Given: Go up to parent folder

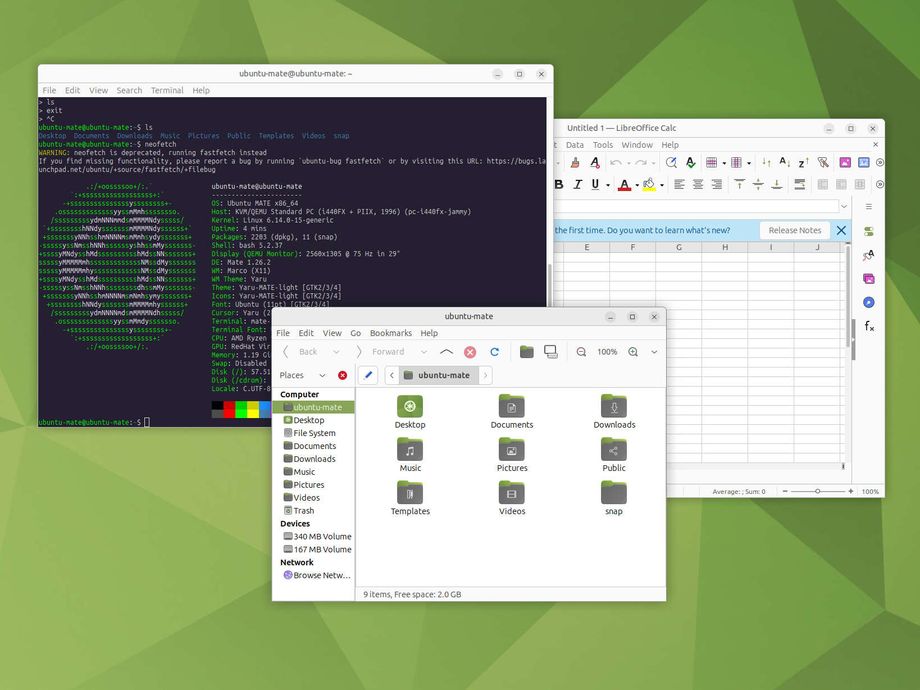Looking at the screenshot, I should click(x=446, y=352).
